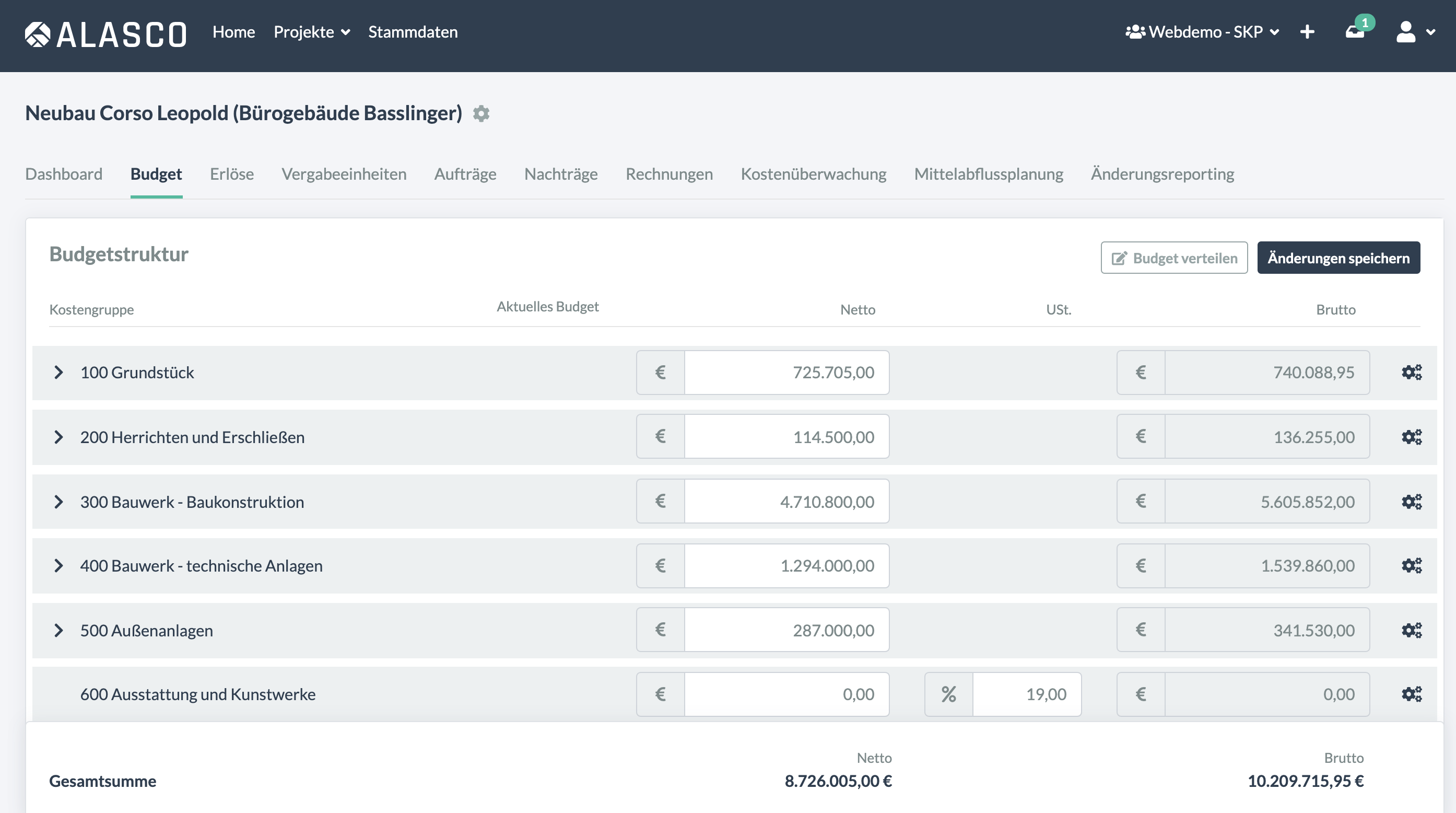This screenshot has width=1456, height=813.
Task: Open the Kostenüberwachung tab
Action: [x=813, y=174]
